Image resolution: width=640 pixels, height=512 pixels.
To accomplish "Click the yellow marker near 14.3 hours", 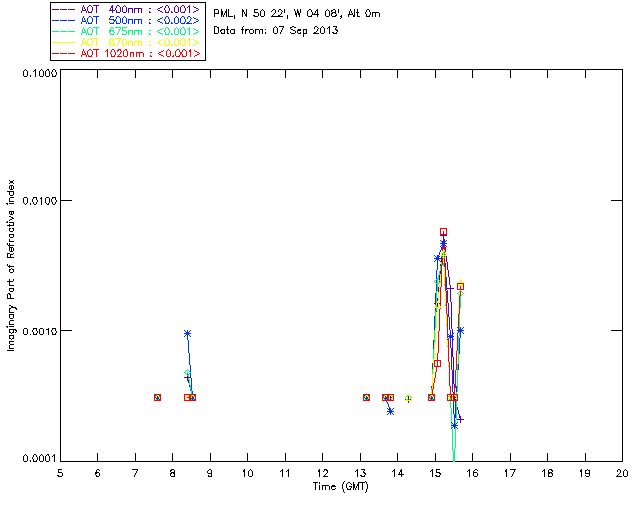I will point(408,398).
